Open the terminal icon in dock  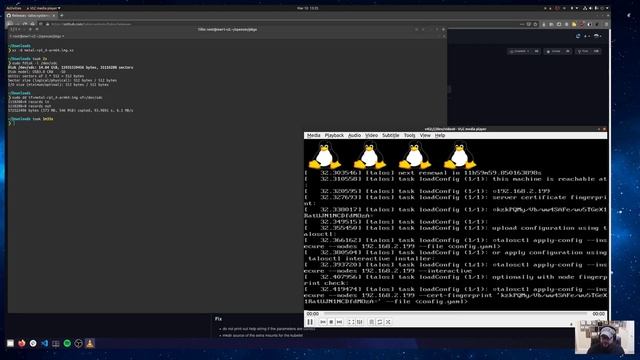56,343
